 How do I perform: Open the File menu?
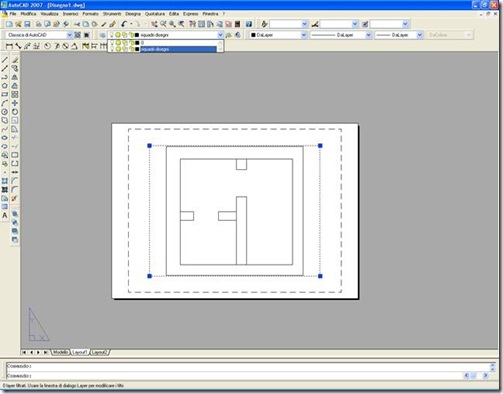pyautogui.click(x=13, y=14)
